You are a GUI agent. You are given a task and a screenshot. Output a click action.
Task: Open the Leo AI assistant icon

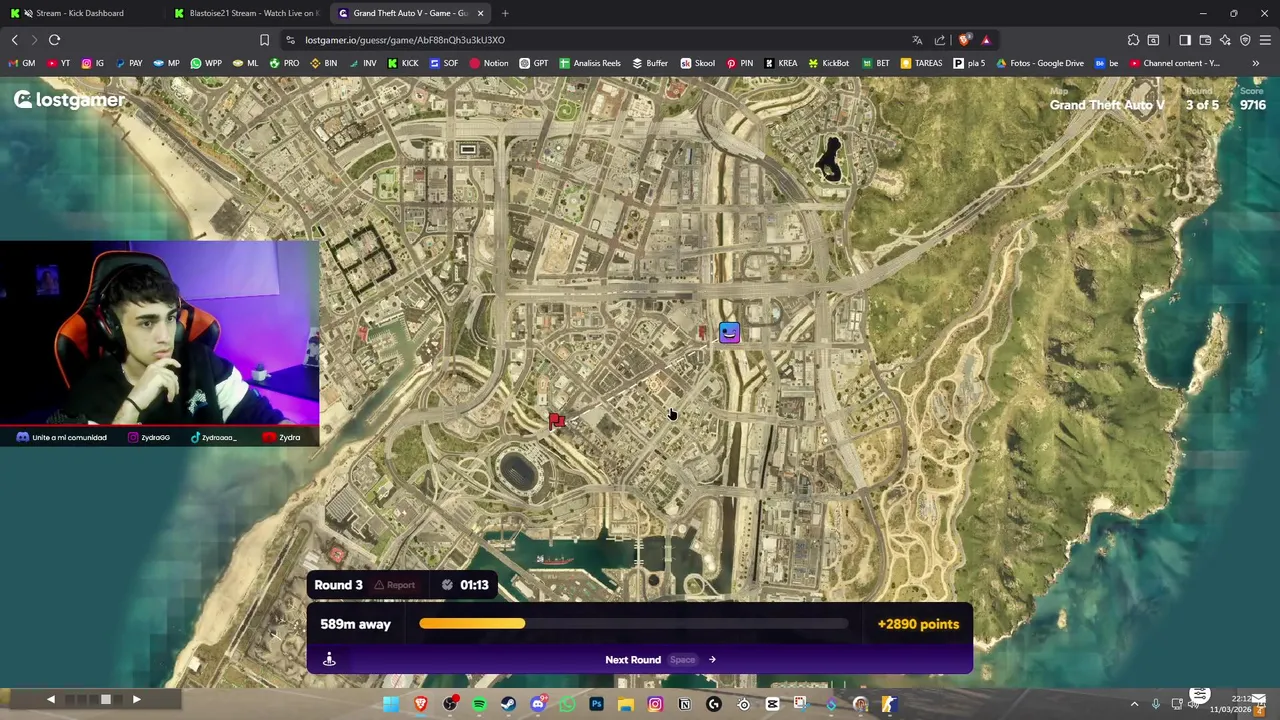coord(1225,40)
